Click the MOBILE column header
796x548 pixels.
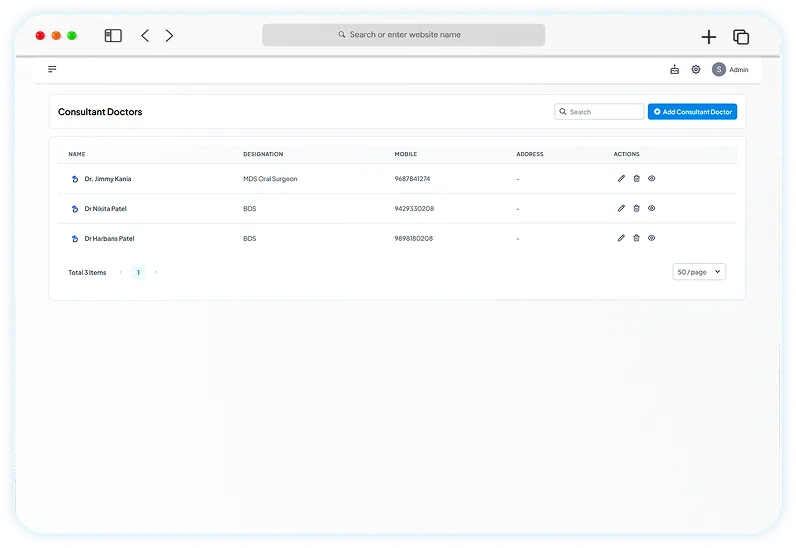[406, 154]
